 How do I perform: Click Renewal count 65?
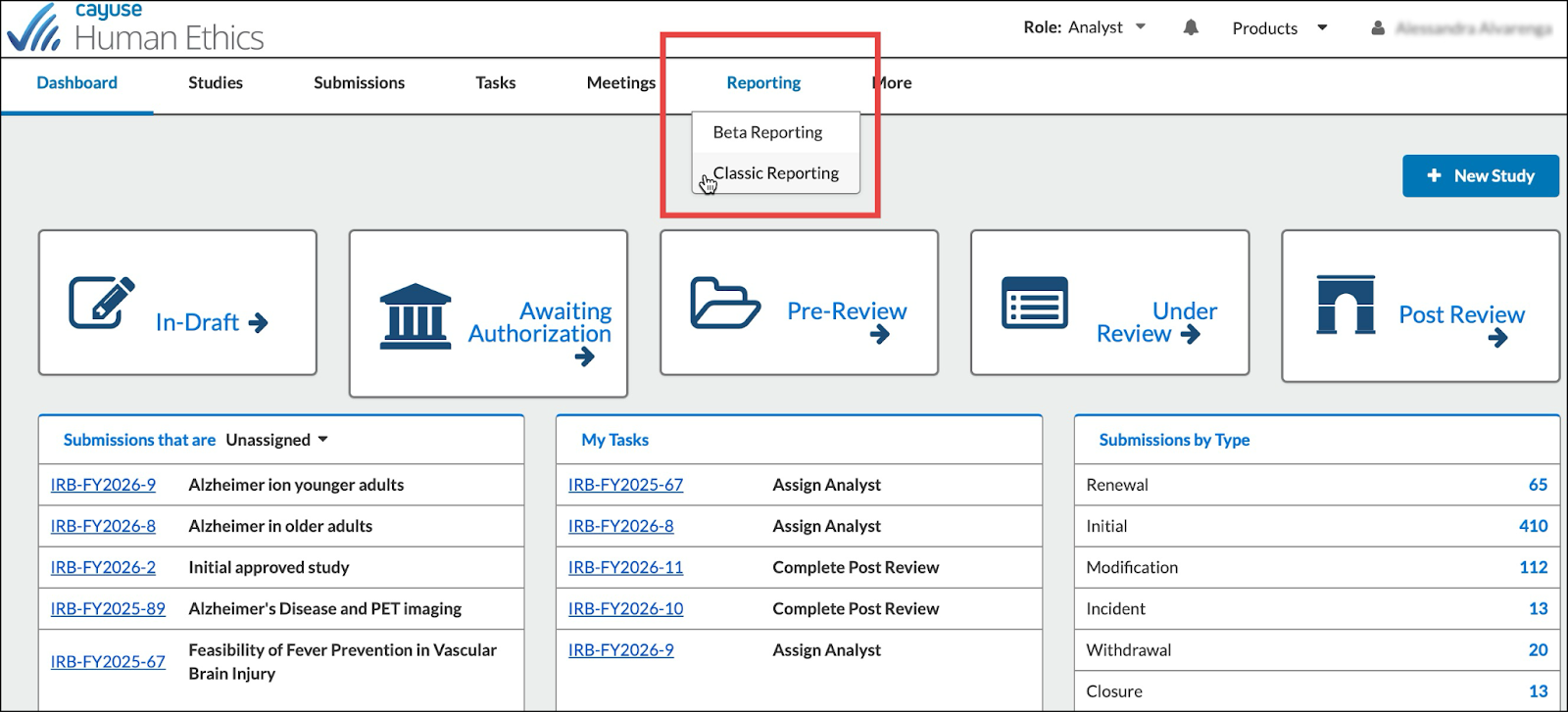coord(1538,485)
